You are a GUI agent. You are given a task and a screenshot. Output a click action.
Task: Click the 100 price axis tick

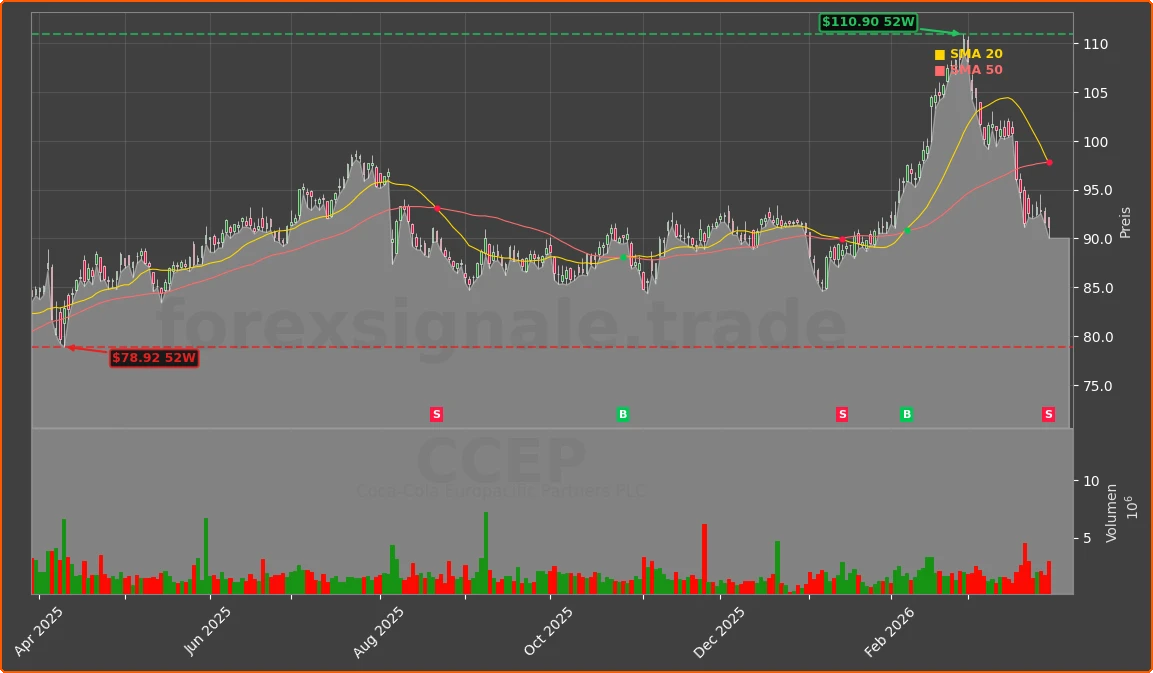point(1095,142)
